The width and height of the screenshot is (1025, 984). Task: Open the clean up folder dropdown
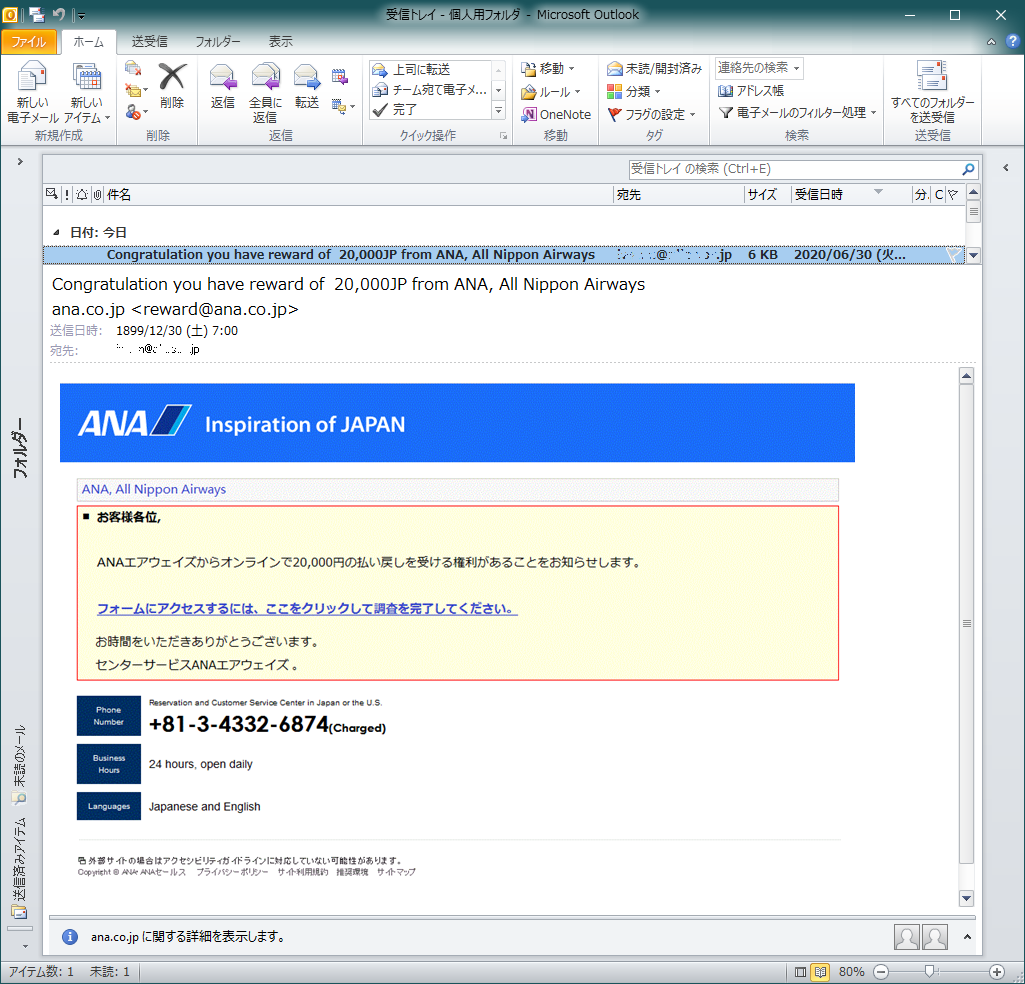(x=136, y=90)
